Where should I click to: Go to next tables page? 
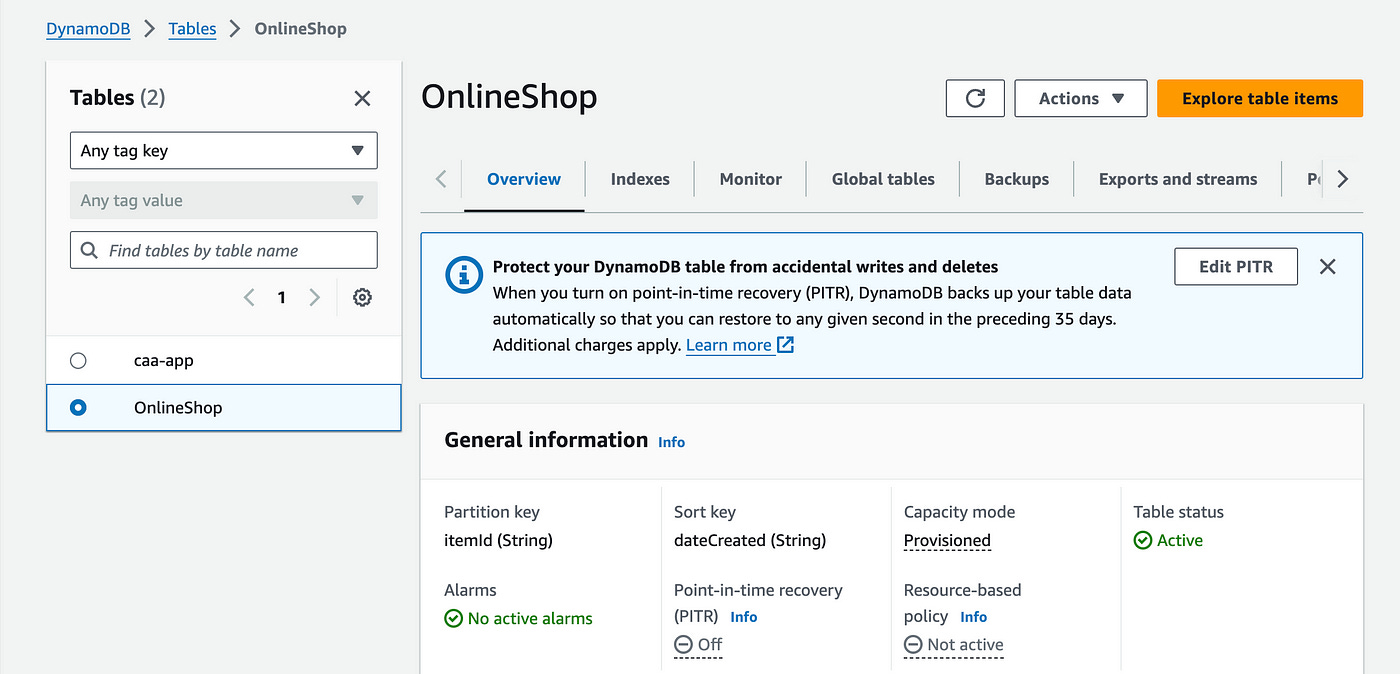pos(315,297)
